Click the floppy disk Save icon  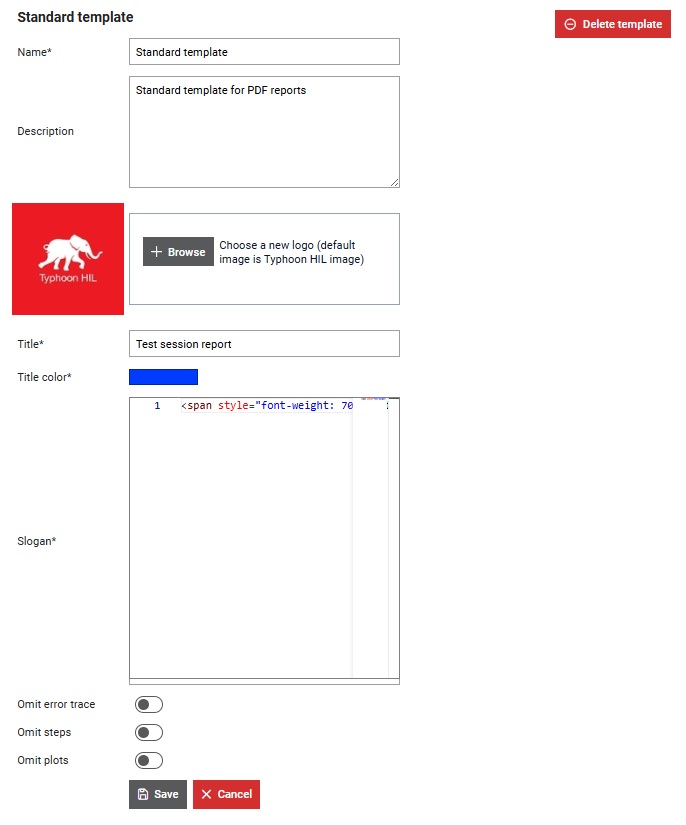(x=143, y=795)
